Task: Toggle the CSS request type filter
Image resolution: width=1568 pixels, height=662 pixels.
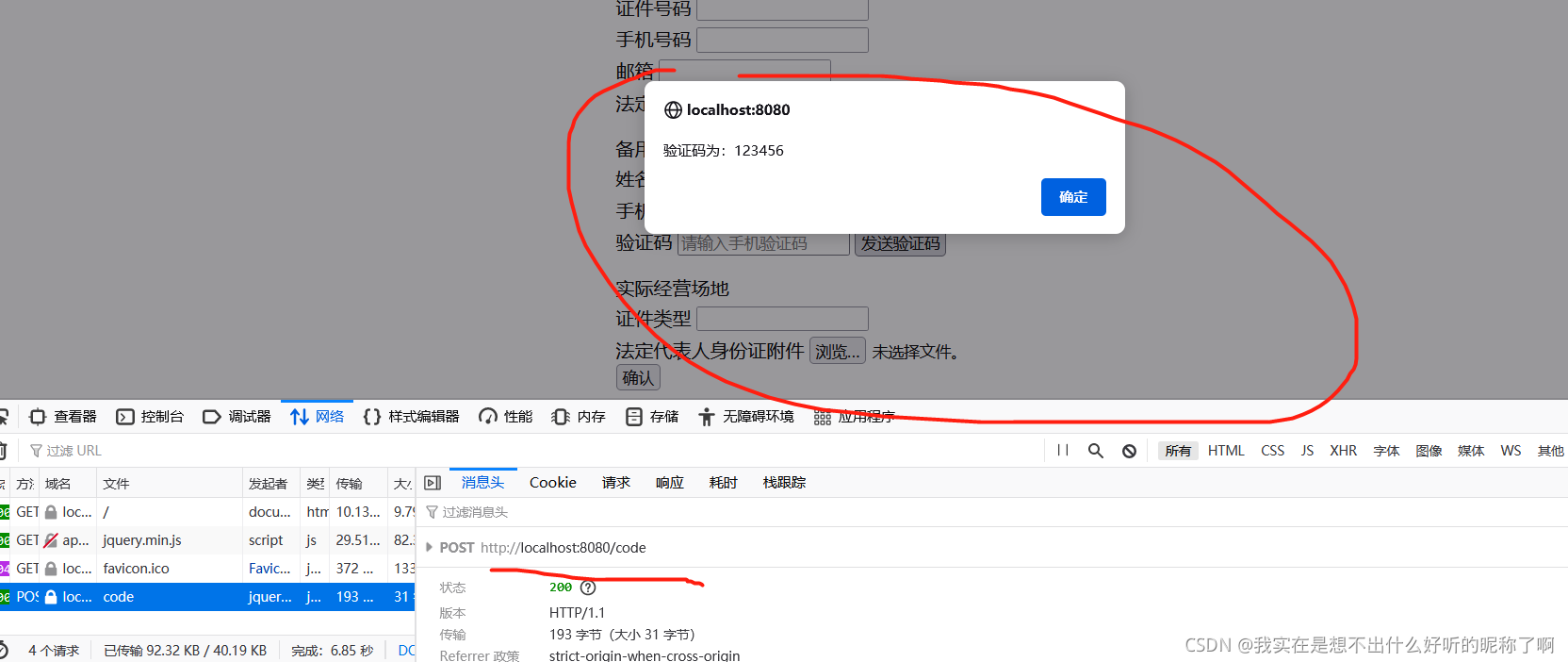Action: point(1272,451)
